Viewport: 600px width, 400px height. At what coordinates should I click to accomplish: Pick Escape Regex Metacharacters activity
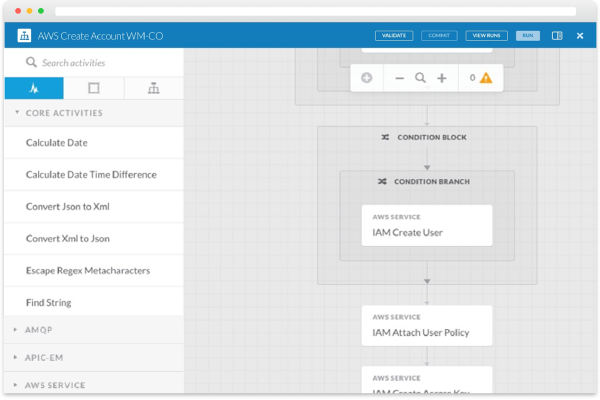tap(94, 271)
